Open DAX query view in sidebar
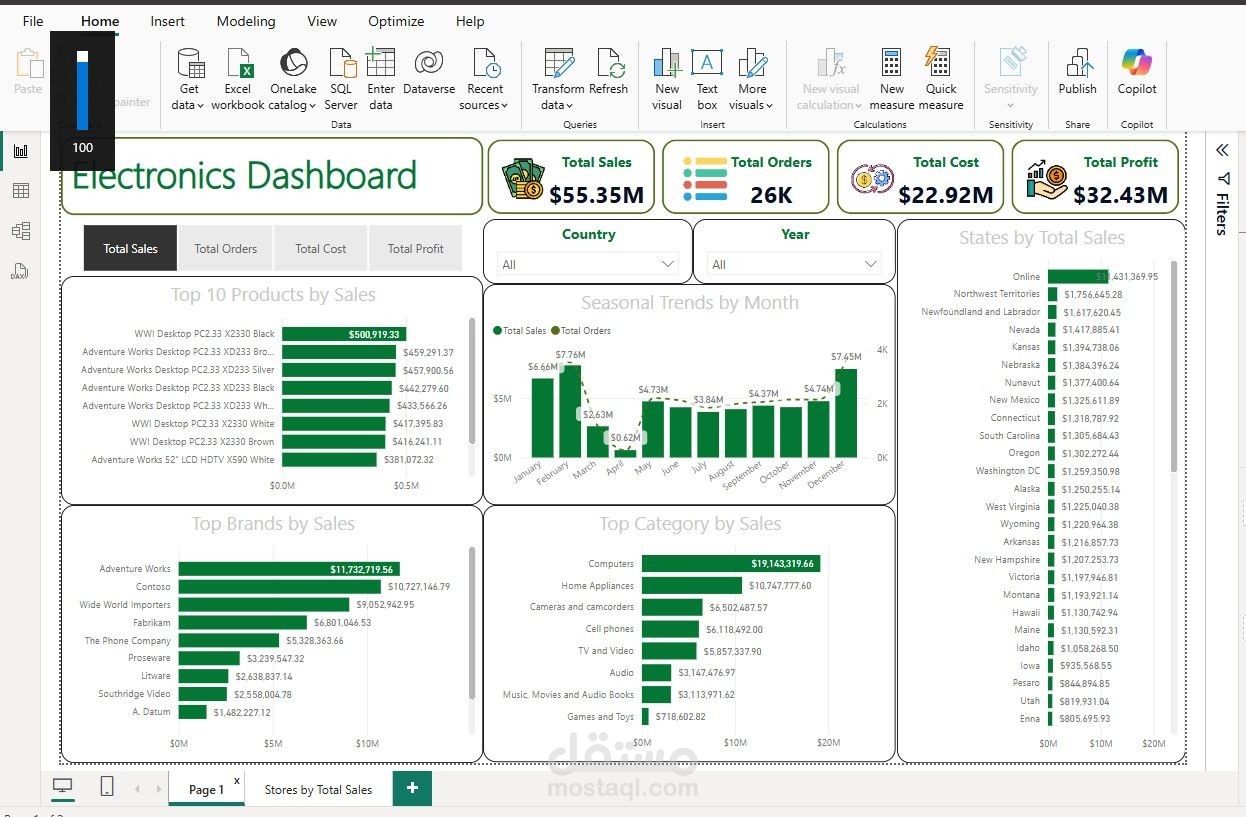The width and height of the screenshot is (1246, 817). point(21,271)
